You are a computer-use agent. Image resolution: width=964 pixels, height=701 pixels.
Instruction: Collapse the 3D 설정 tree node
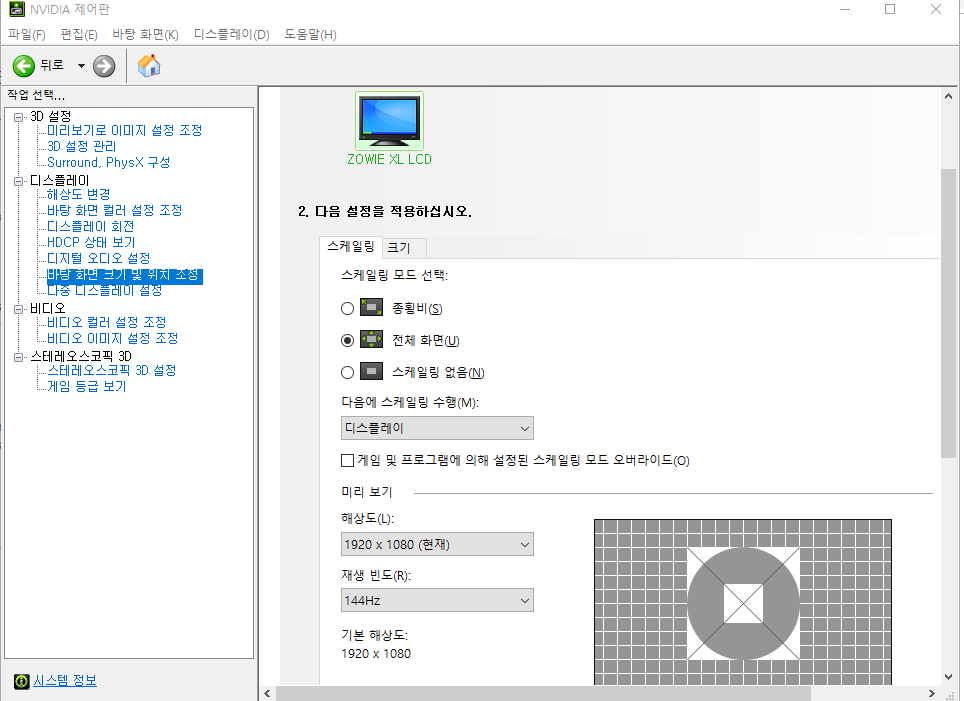click(18, 117)
